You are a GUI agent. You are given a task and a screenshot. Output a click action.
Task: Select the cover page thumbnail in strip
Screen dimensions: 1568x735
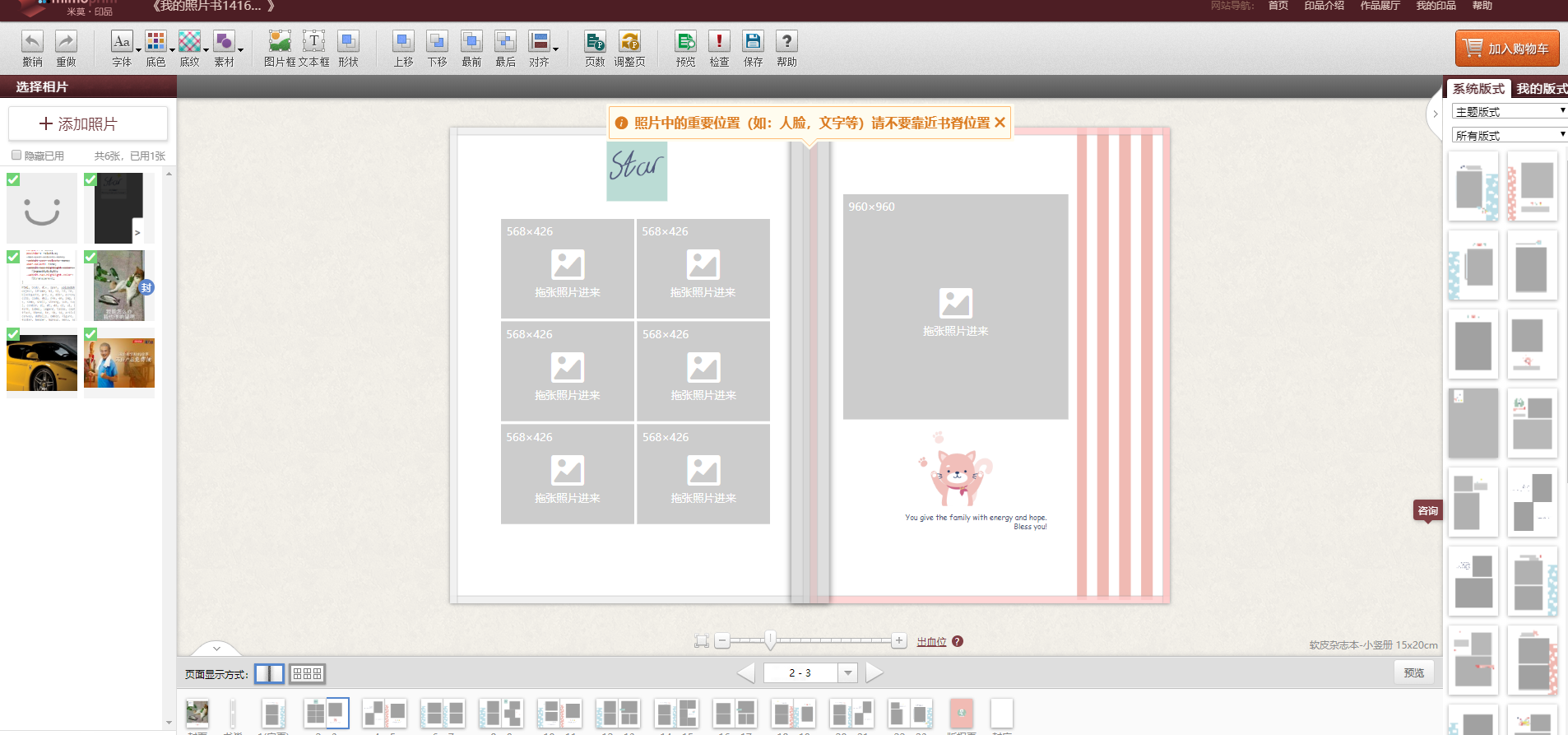pos(197,714)
